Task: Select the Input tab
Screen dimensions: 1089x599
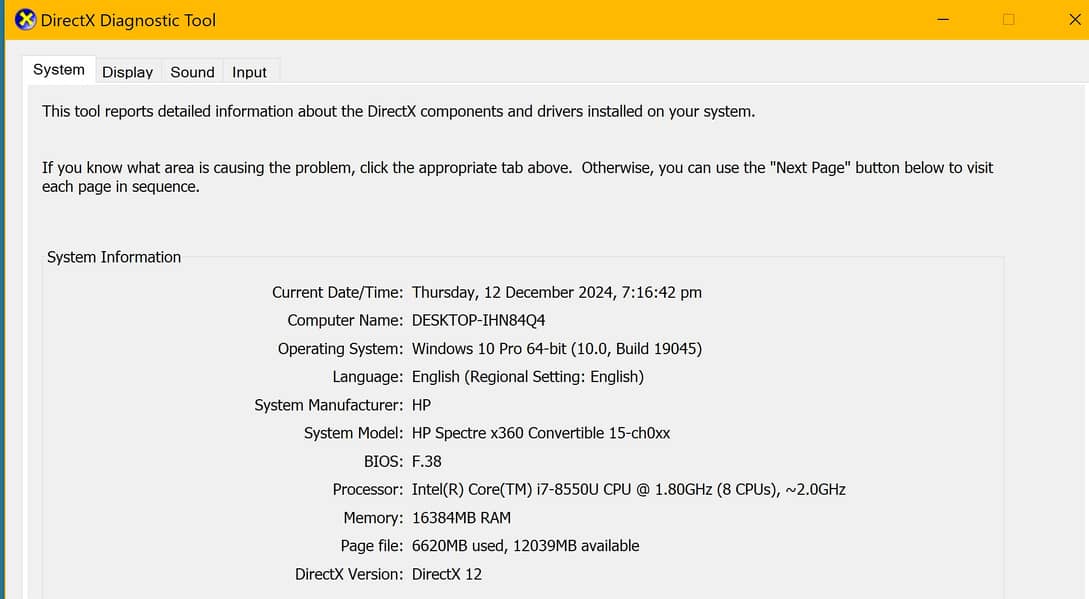Action: coord(249,72)
